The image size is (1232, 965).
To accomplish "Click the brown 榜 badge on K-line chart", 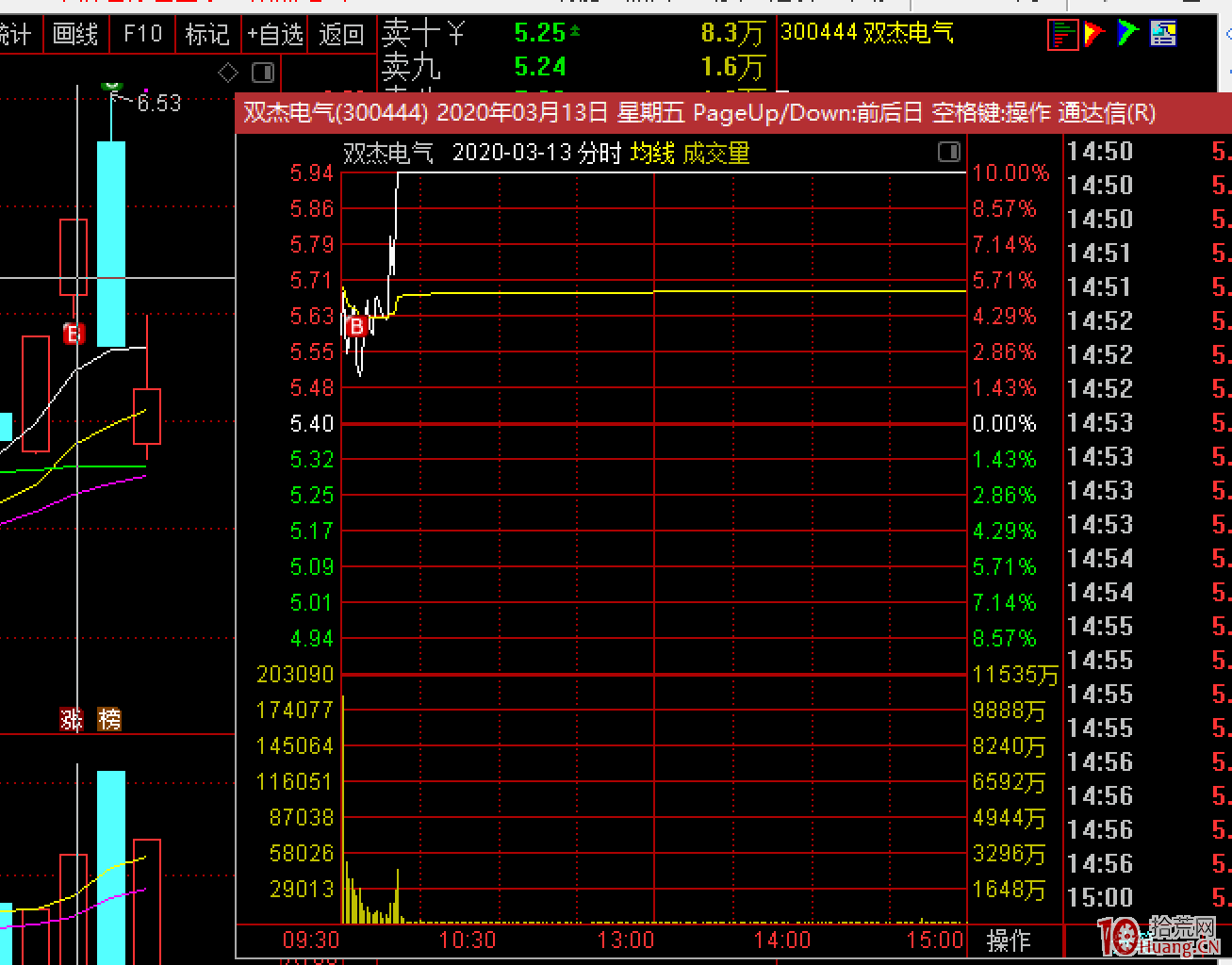I will coord(109,720).
